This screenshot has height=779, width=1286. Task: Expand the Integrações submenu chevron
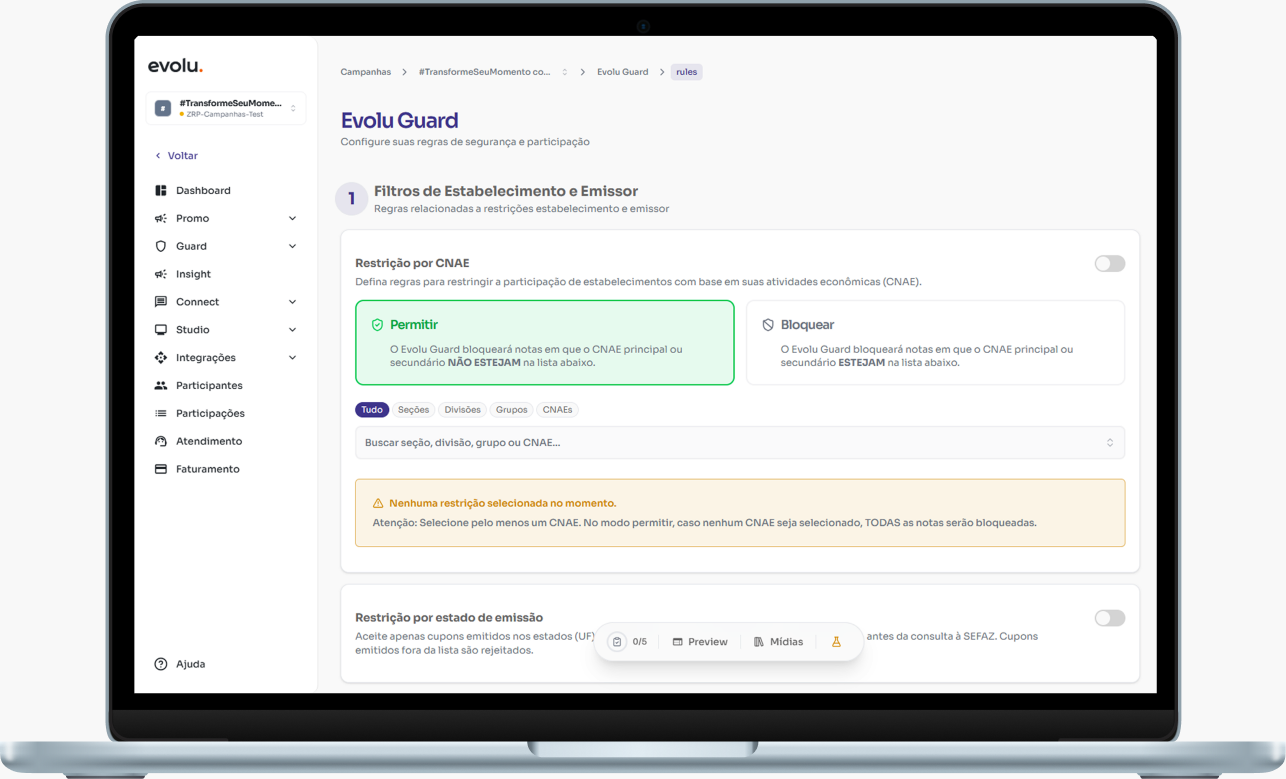293,357
